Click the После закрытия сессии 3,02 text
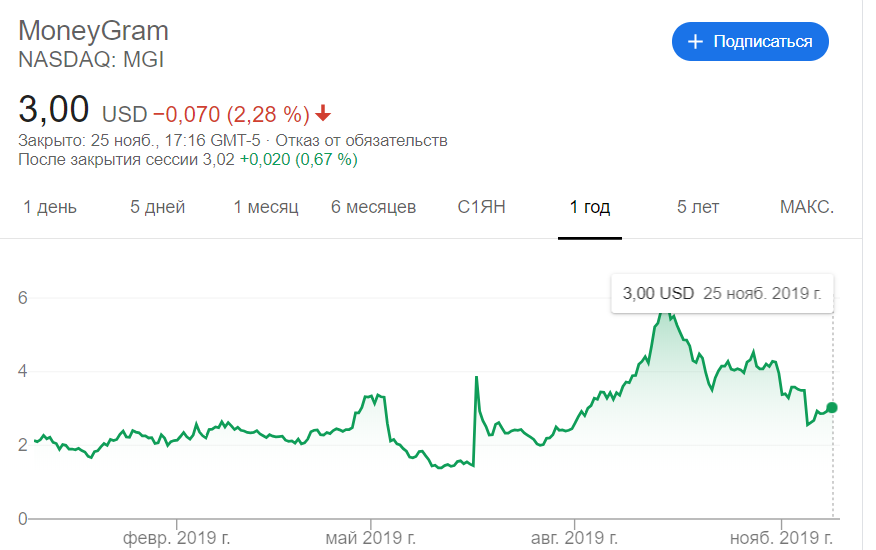The image size is (876, 550). (126, 160)
